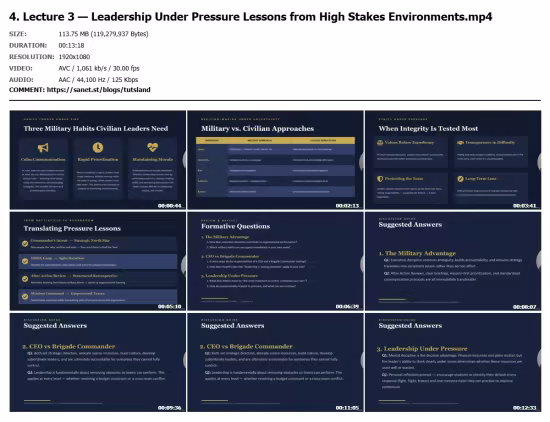Open the Military vs. Civilian Approaches thumbnail
This screenshot has height=422, width=550.
click(x=275, y=160)
